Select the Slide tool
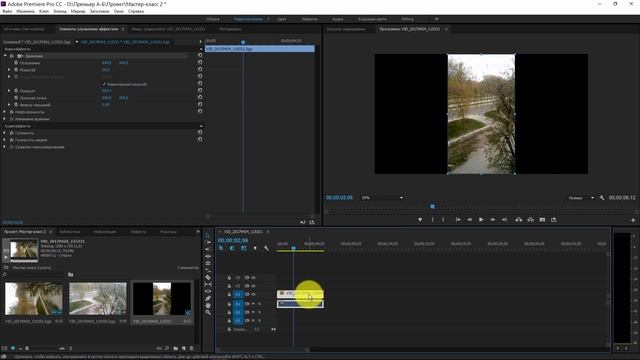 tap(208, 291)
